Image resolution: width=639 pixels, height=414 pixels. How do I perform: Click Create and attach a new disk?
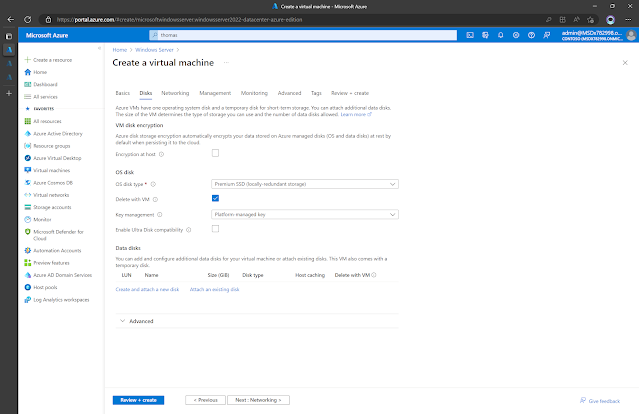coord(147,289)
